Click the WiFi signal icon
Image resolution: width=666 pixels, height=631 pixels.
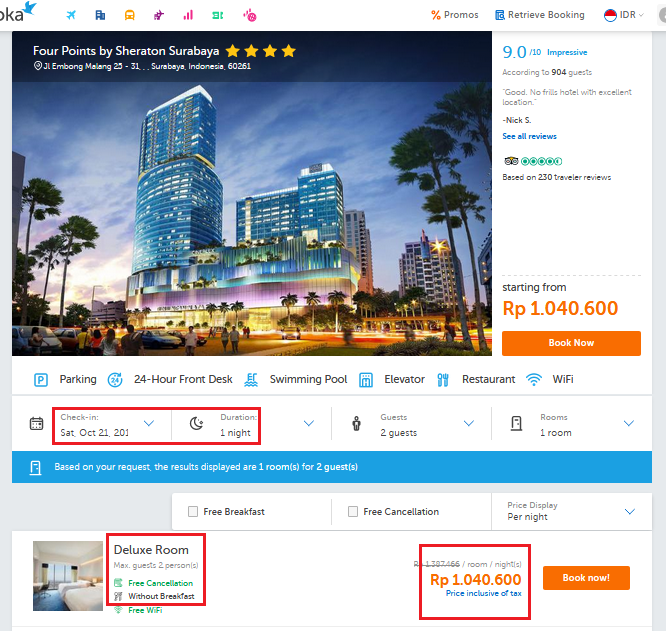coord(534,379)
